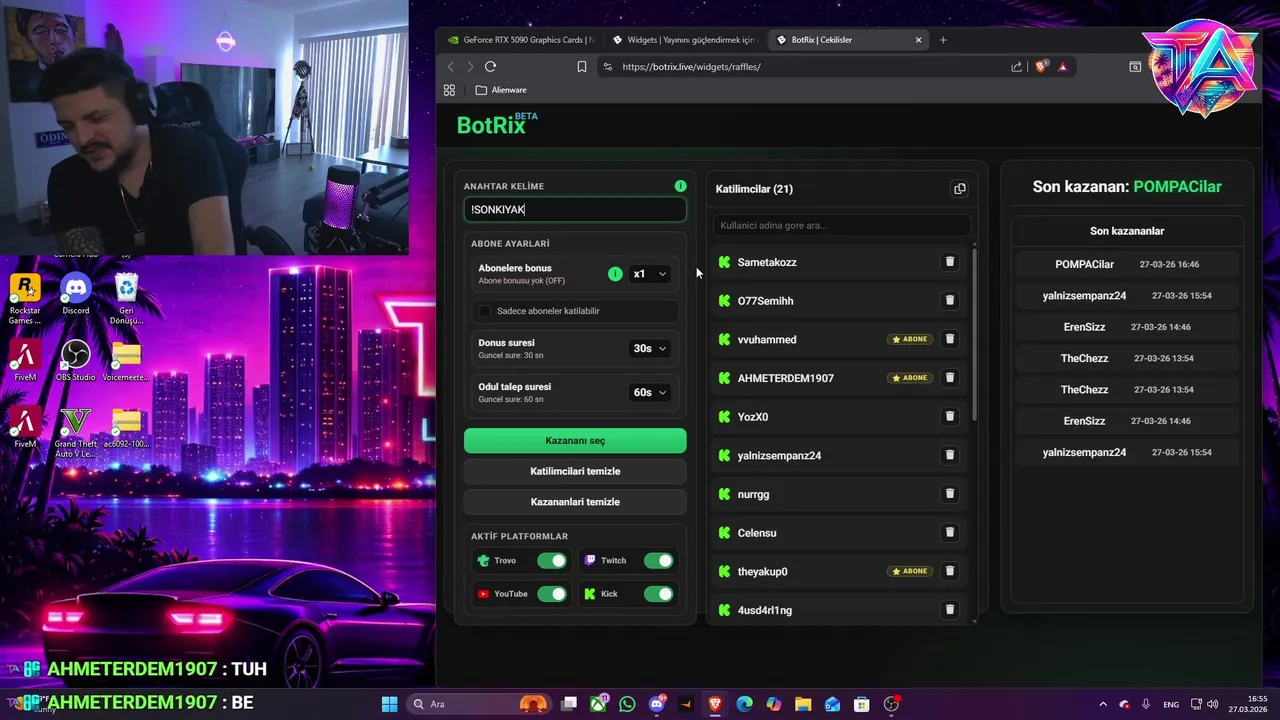The image size is (1280, 720).
Task: Open the Alienware bookmarks folder
Action: [501, 90]
